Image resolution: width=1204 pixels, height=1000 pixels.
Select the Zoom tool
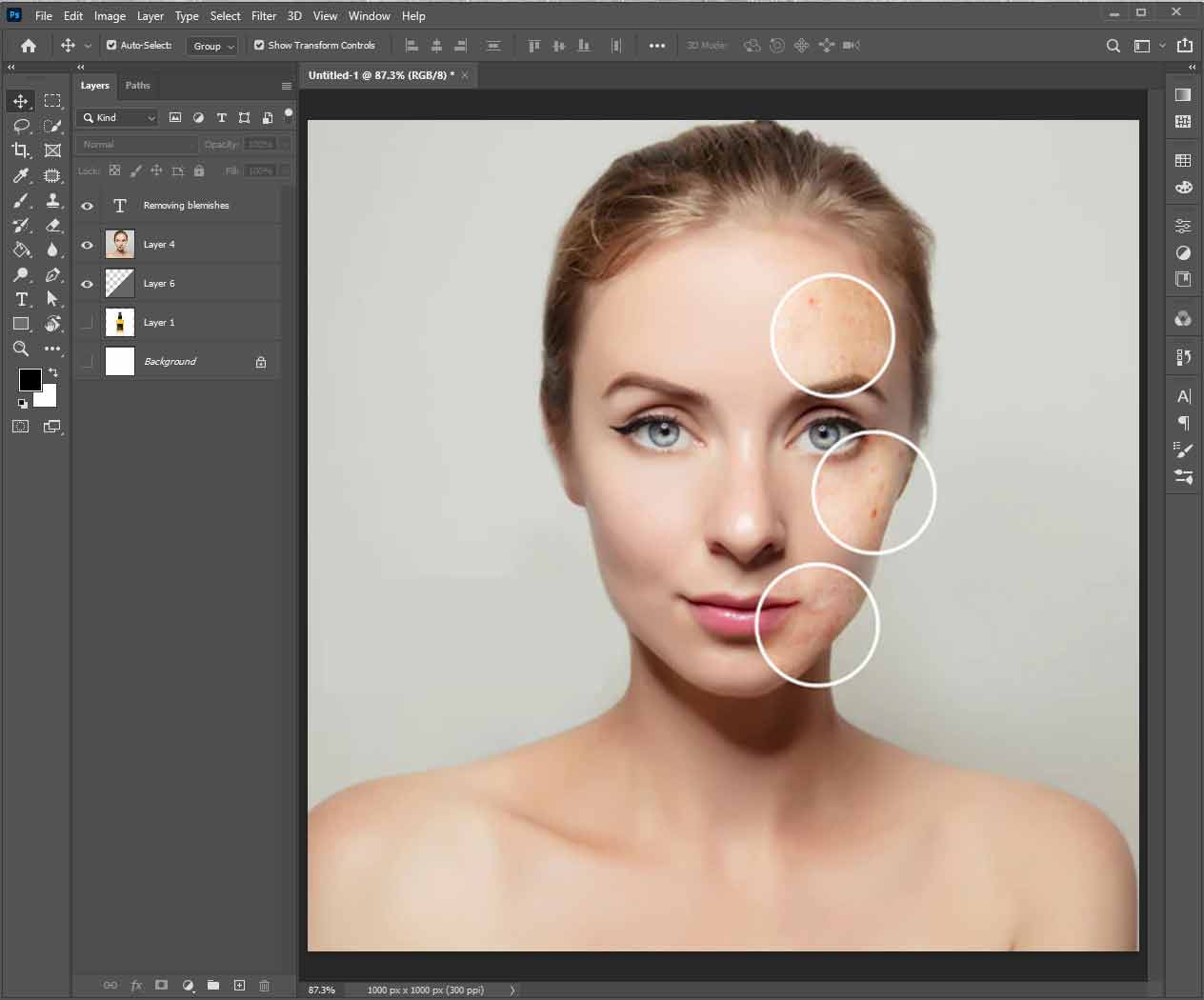20,349
